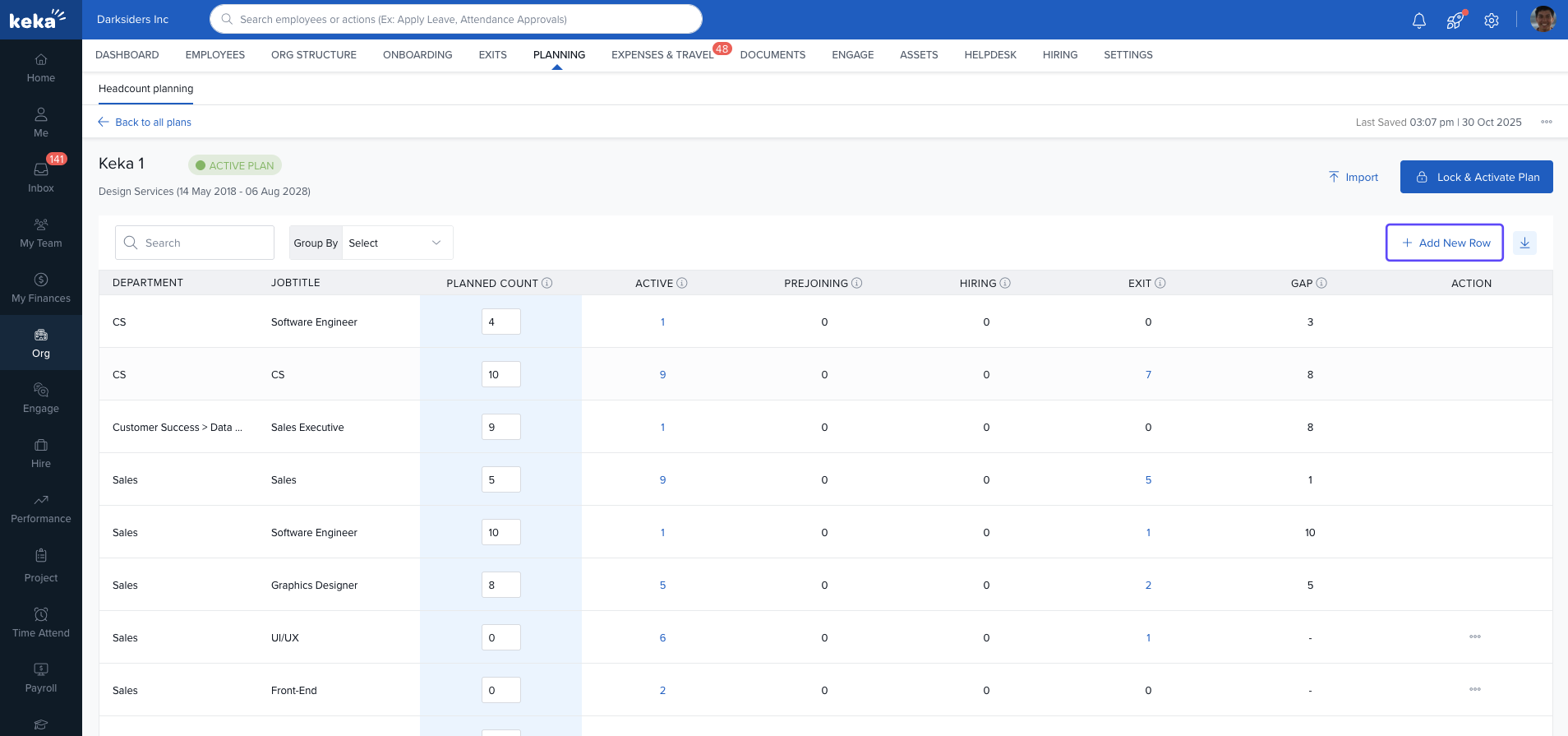Click Add New Row button
The height and width of the screenshot is (736, 1568).
[x=1445, y=243]
